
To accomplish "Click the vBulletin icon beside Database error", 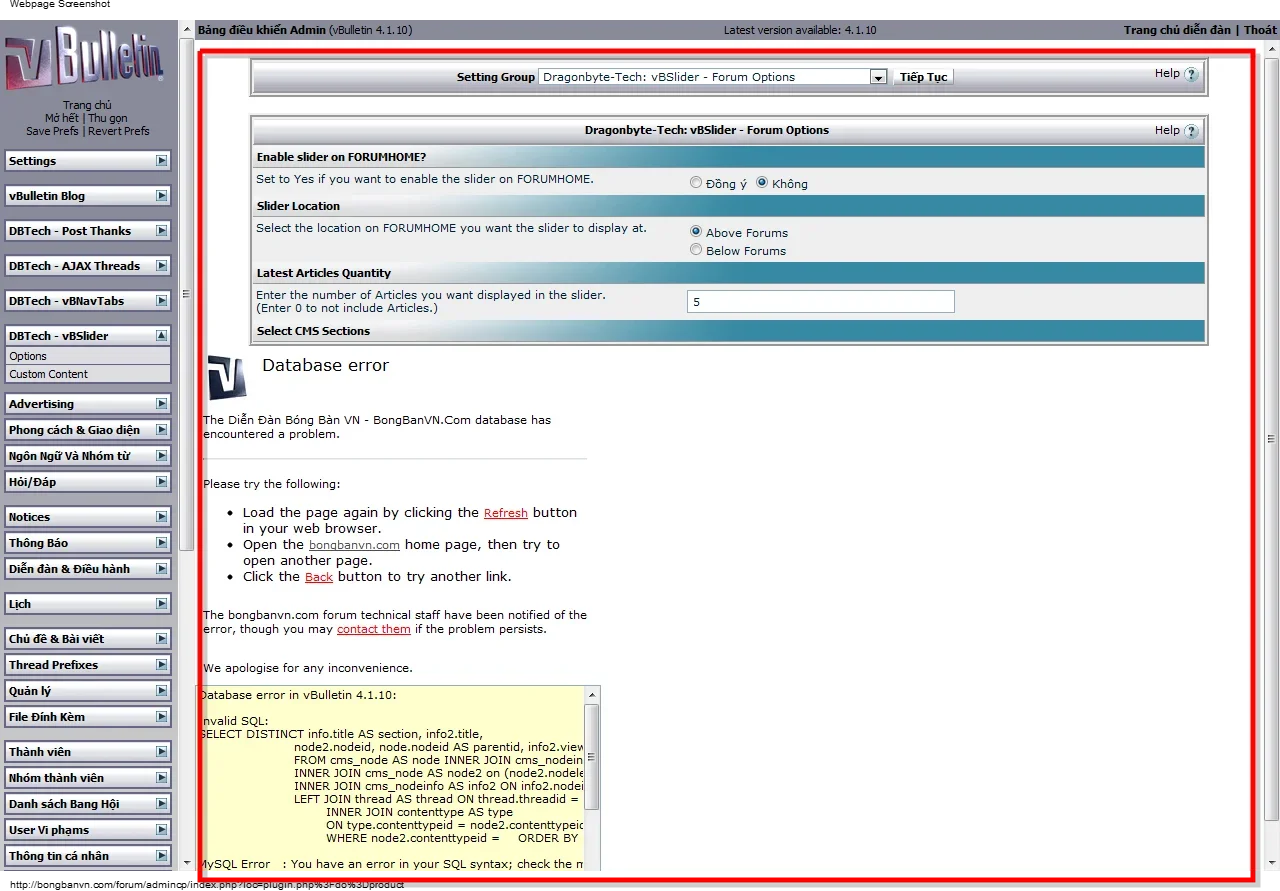I will point(227,377).
